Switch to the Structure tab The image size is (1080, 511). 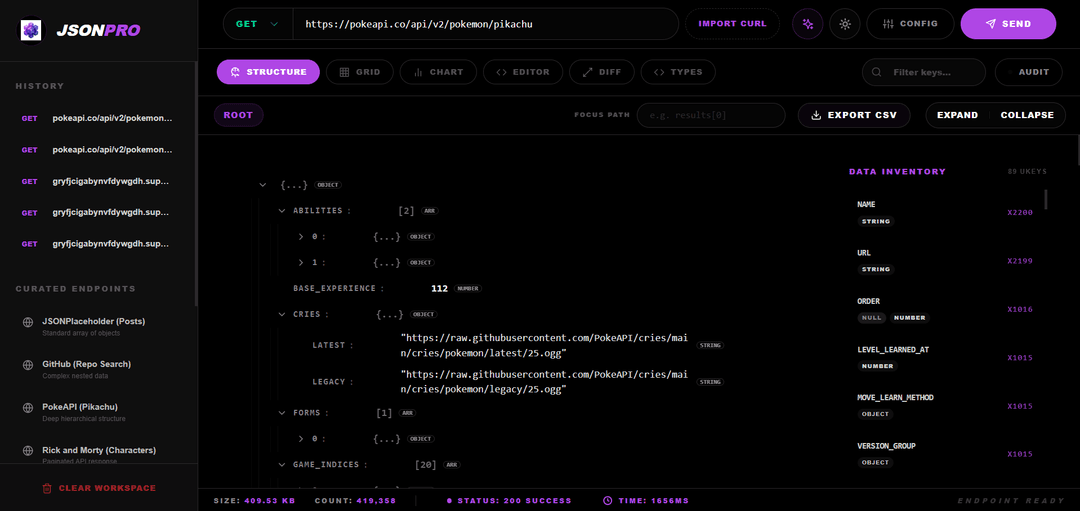pos(268,72)
